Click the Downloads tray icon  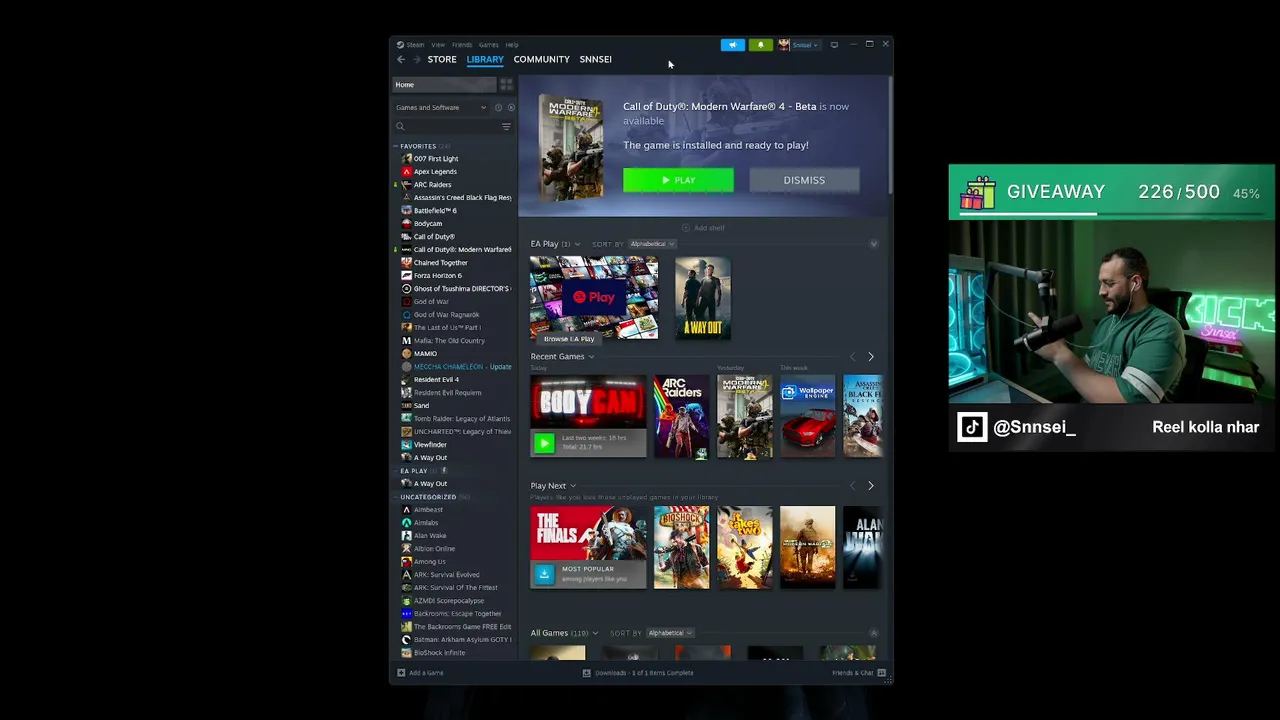[586, 673]
